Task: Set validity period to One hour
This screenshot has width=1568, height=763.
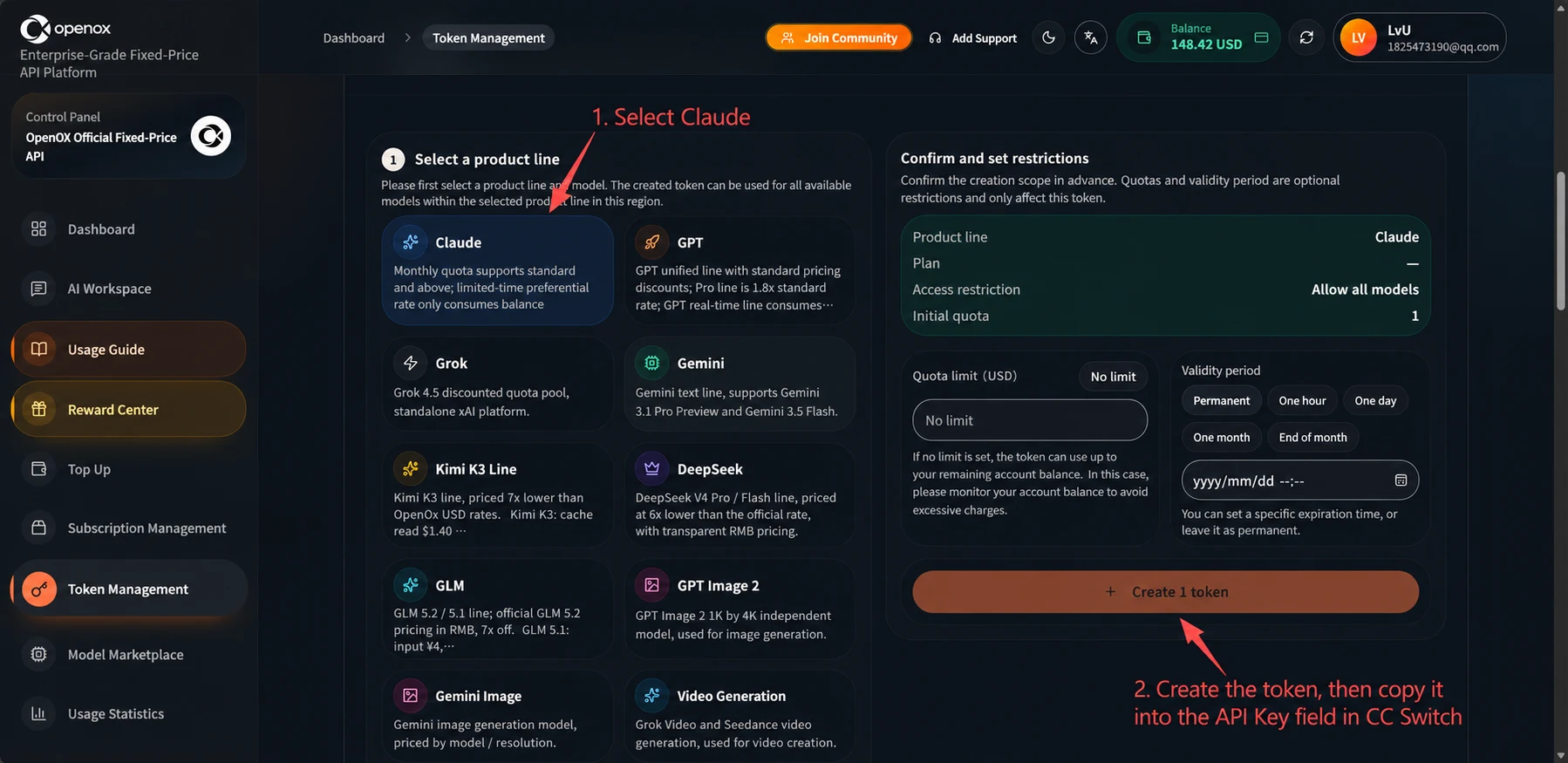Action: (x=1302, y=400)
